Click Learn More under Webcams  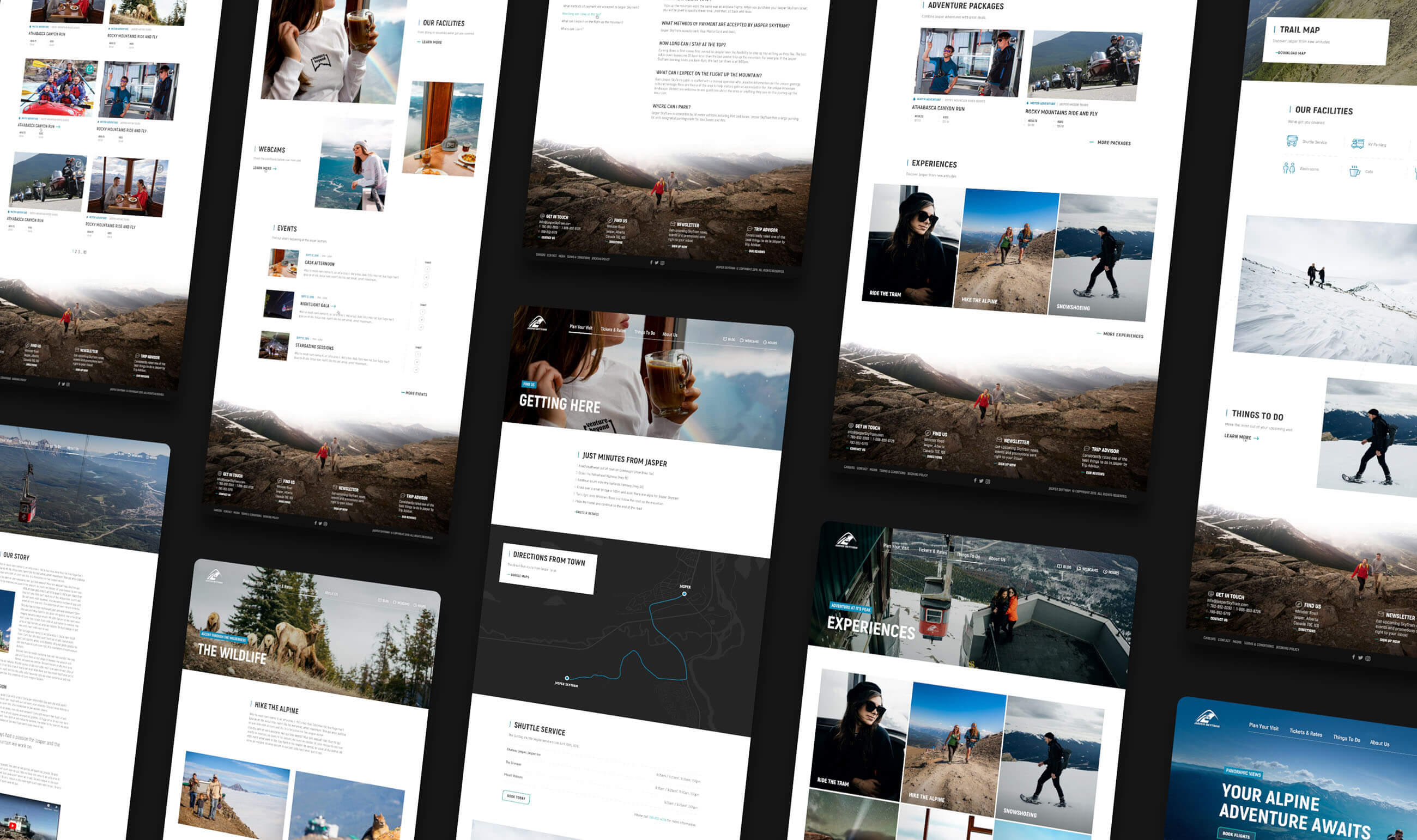(x=264, y=168)
